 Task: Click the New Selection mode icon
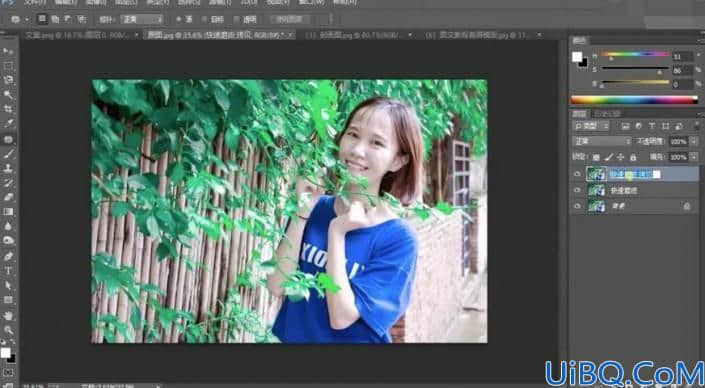point(42,19)
